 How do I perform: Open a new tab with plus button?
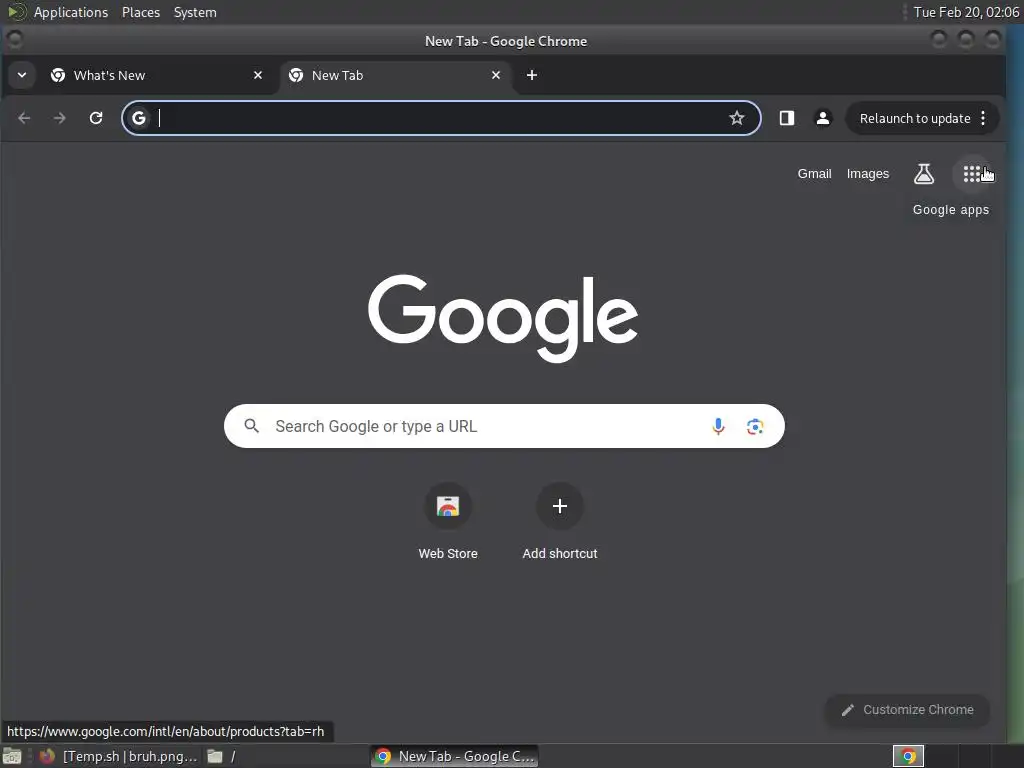point(532,75)
